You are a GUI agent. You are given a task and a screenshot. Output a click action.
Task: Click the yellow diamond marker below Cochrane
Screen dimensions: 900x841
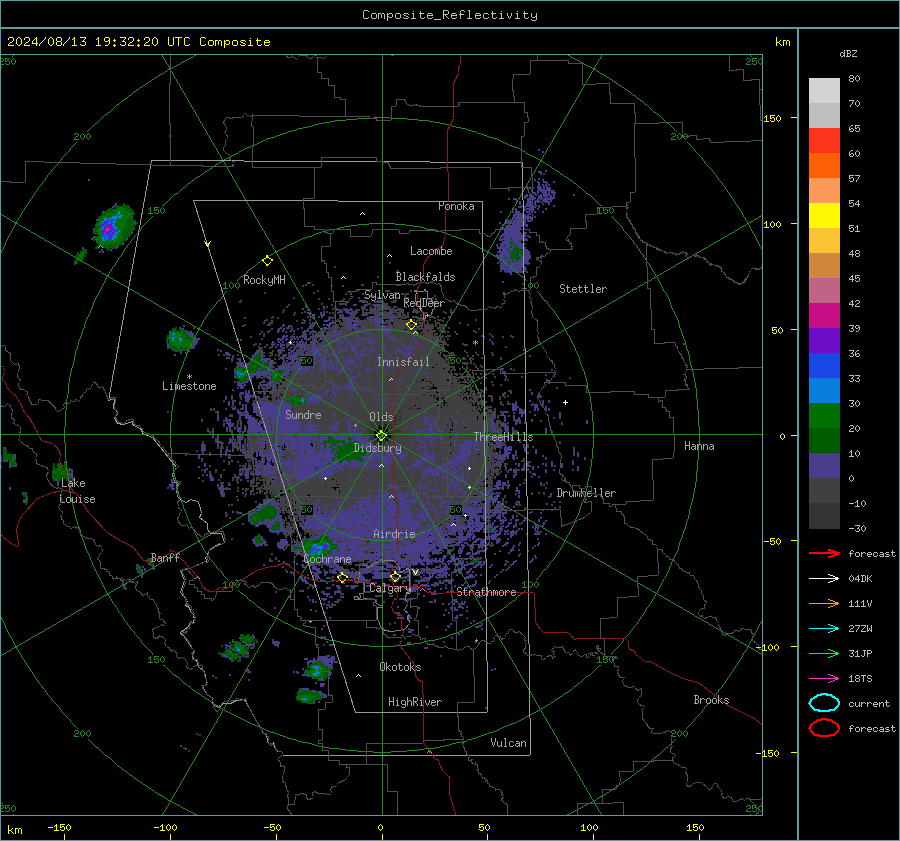pyautogui.click(x=343, y=577)
